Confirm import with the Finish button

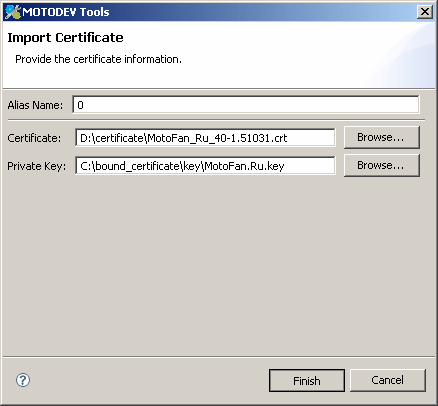pyautogui.click(x=307, y=380)
